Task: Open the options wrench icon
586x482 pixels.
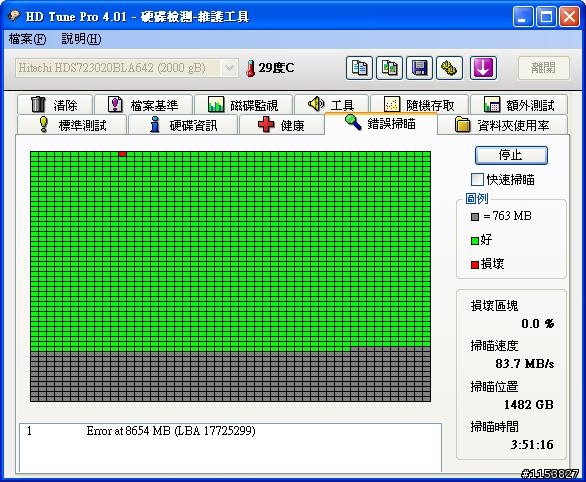Action: (450, 68)
